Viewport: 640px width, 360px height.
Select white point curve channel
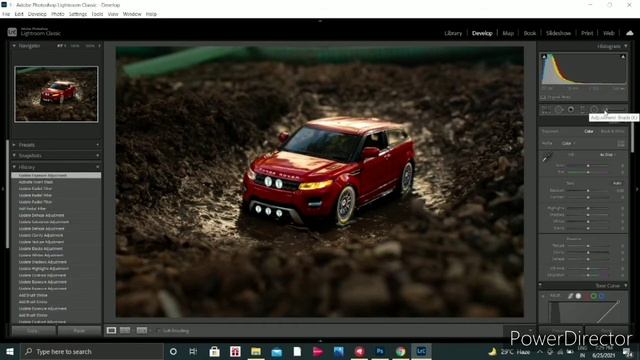pyautogui.click(x=578, y=296)
